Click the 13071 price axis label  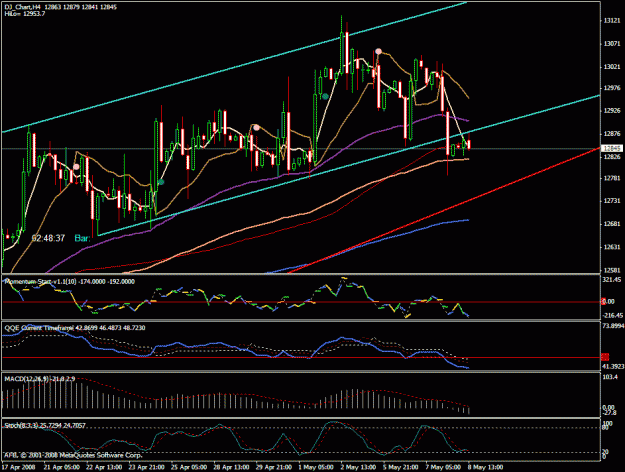pos(611,43)
